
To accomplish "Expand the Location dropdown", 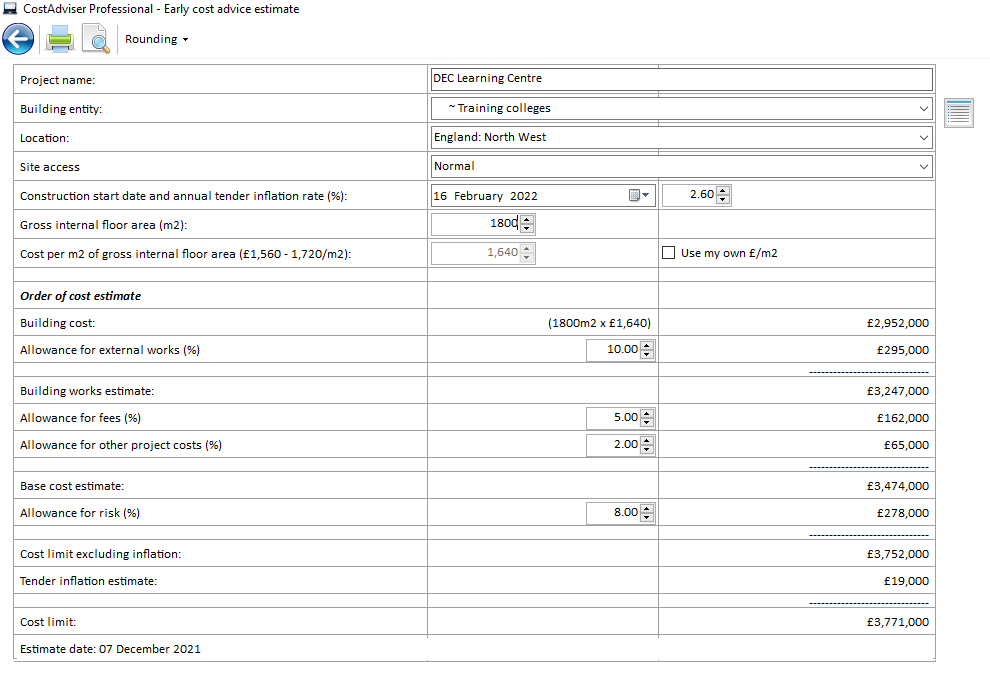I will tap(924, 138).
